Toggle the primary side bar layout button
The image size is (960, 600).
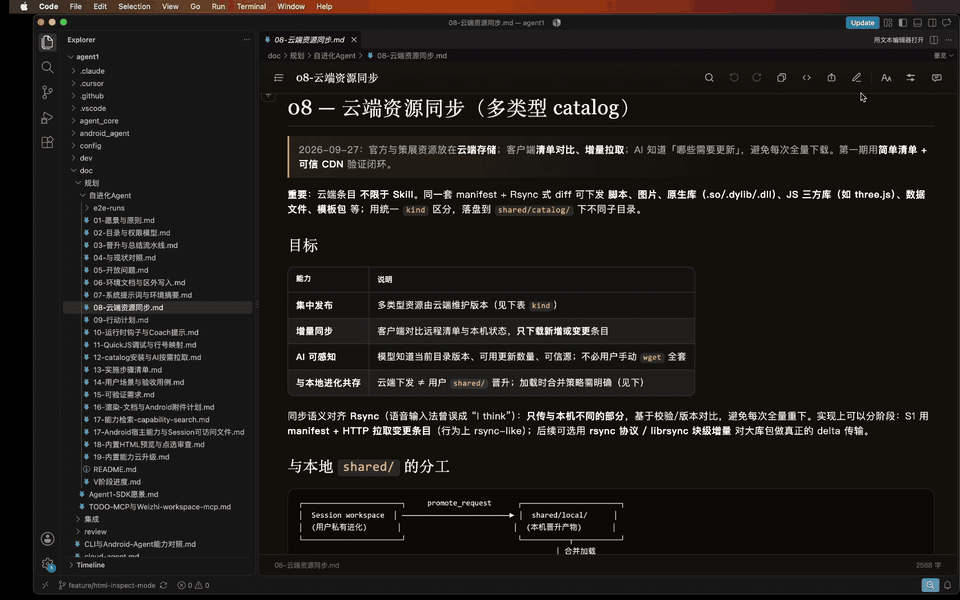click(x=903, y=23)
